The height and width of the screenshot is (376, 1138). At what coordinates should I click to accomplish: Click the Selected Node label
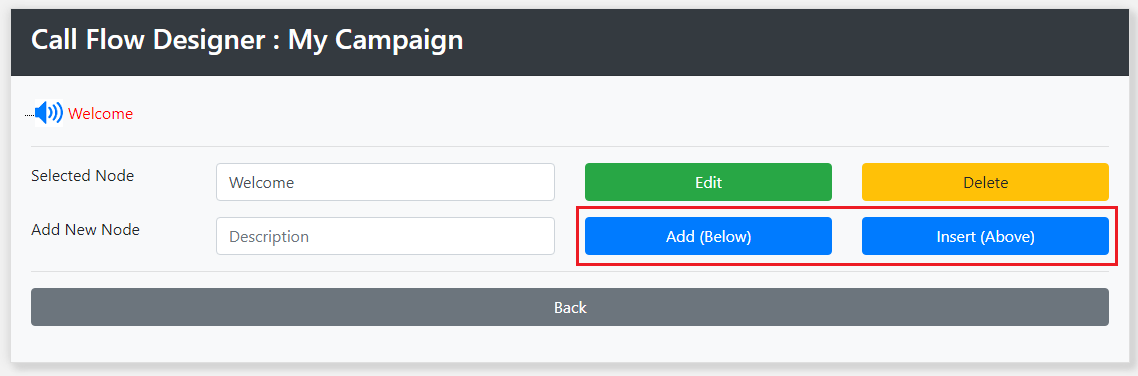pos(83,176)
